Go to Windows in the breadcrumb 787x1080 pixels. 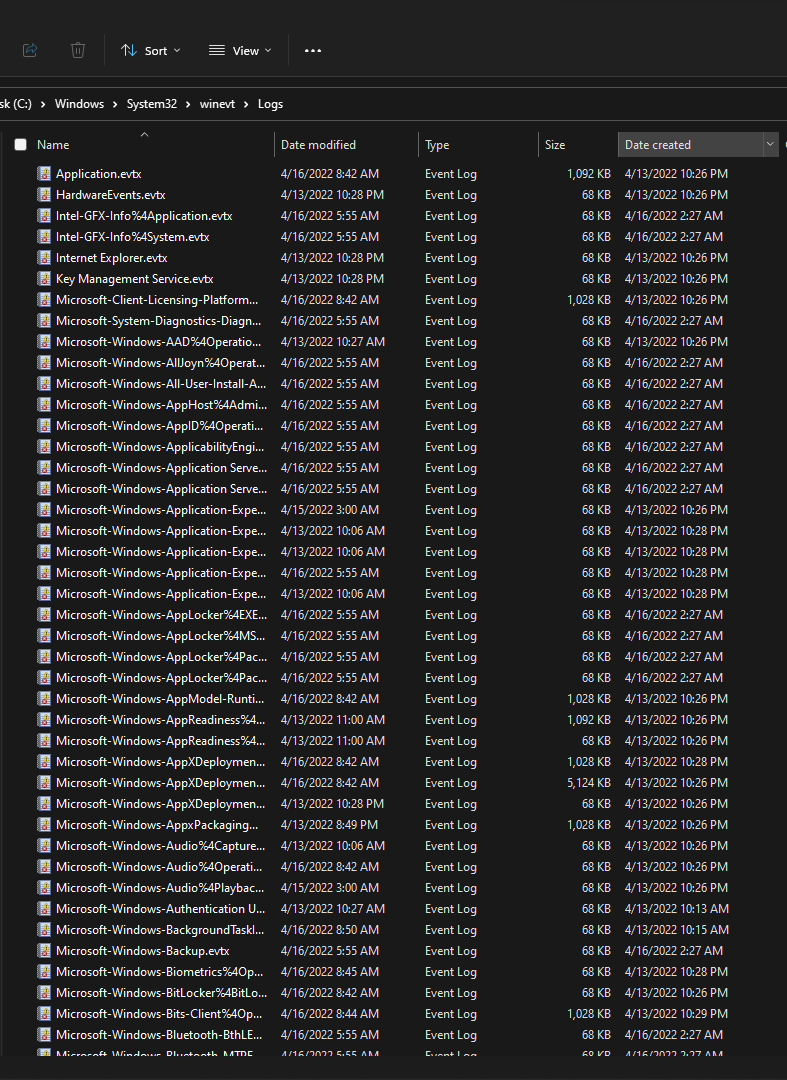[x=79, y=104]
